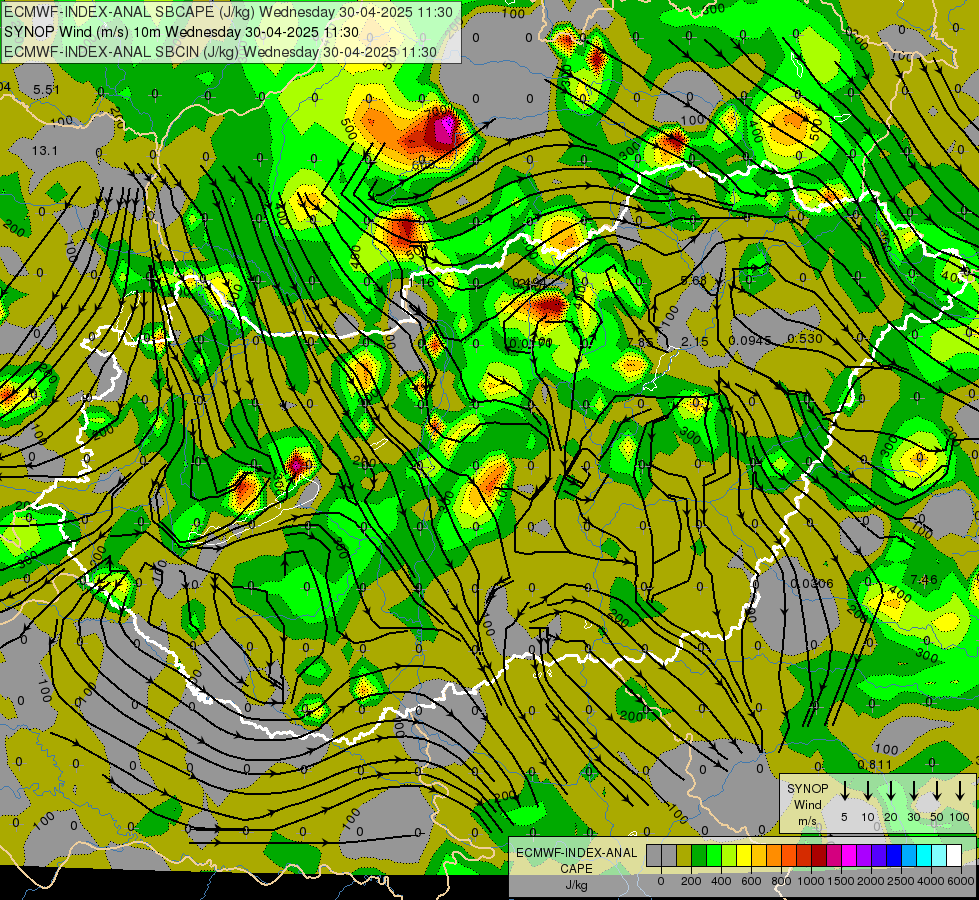Click the '0.0945' value on the map

click(750, 341)
